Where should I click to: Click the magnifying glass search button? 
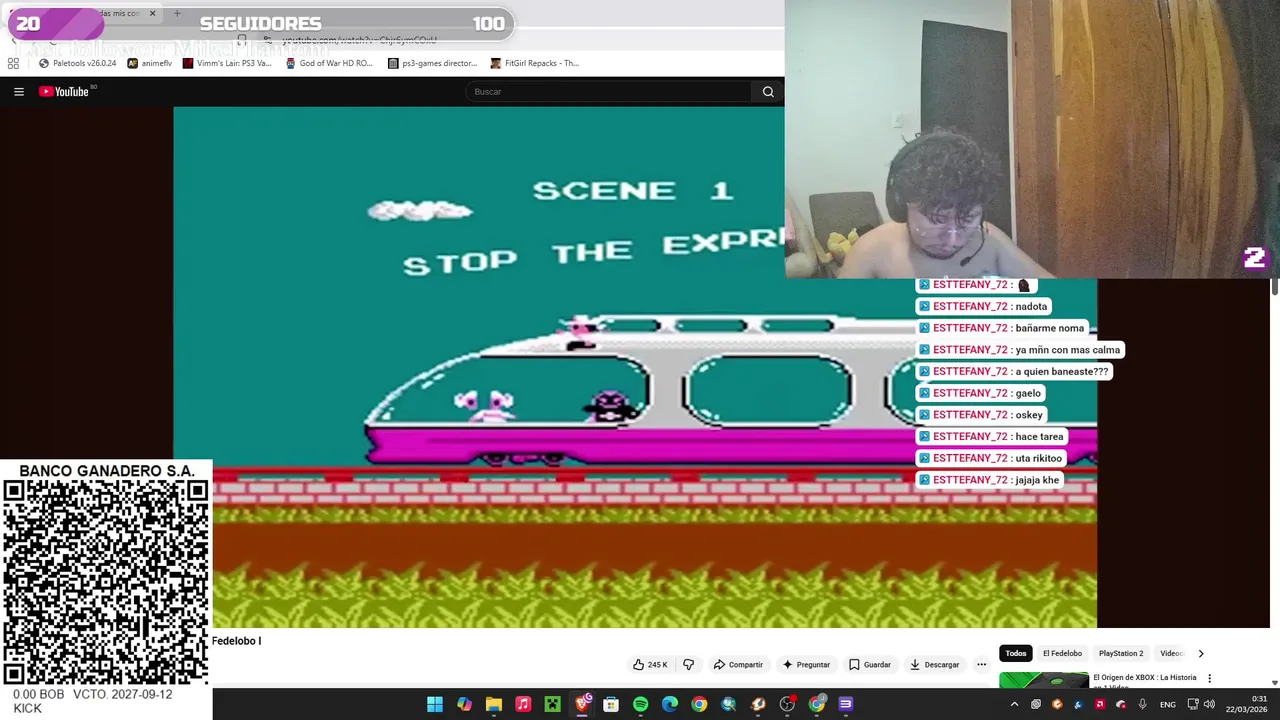(x=768, y=92)
